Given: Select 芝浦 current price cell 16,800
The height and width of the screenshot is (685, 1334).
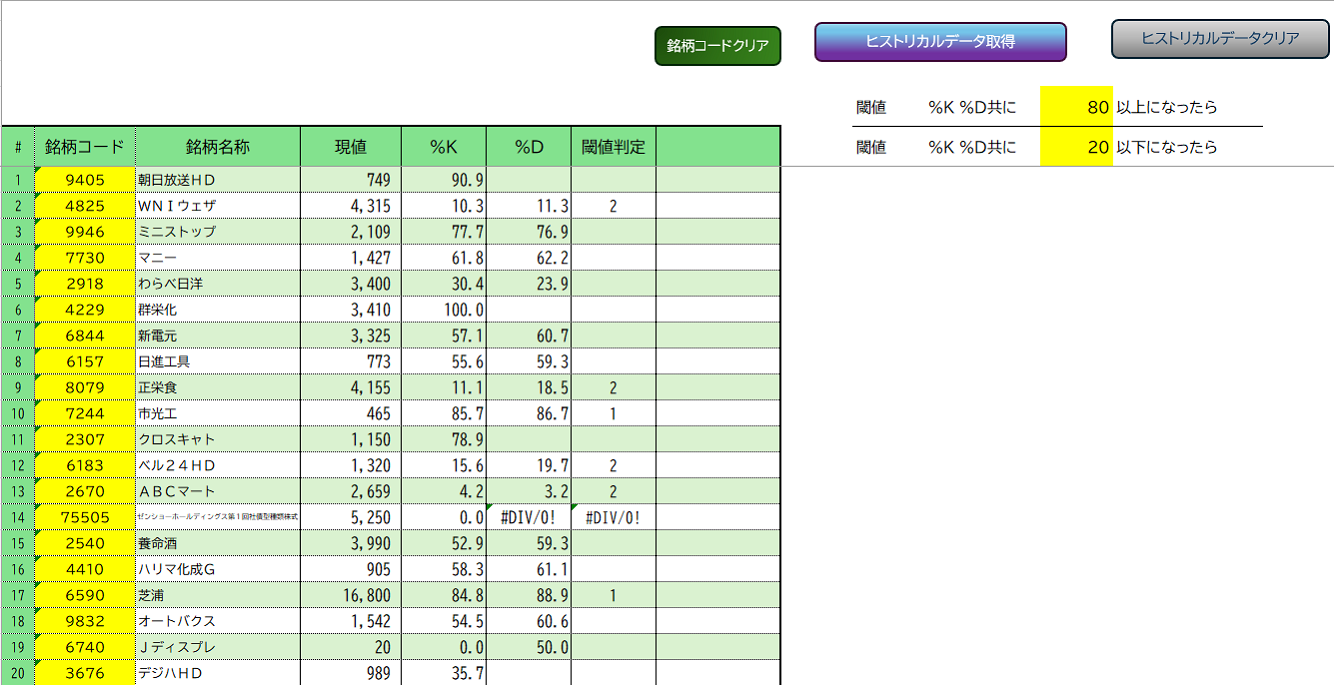Looking at the screenshot, I should [x=350, y=596].
